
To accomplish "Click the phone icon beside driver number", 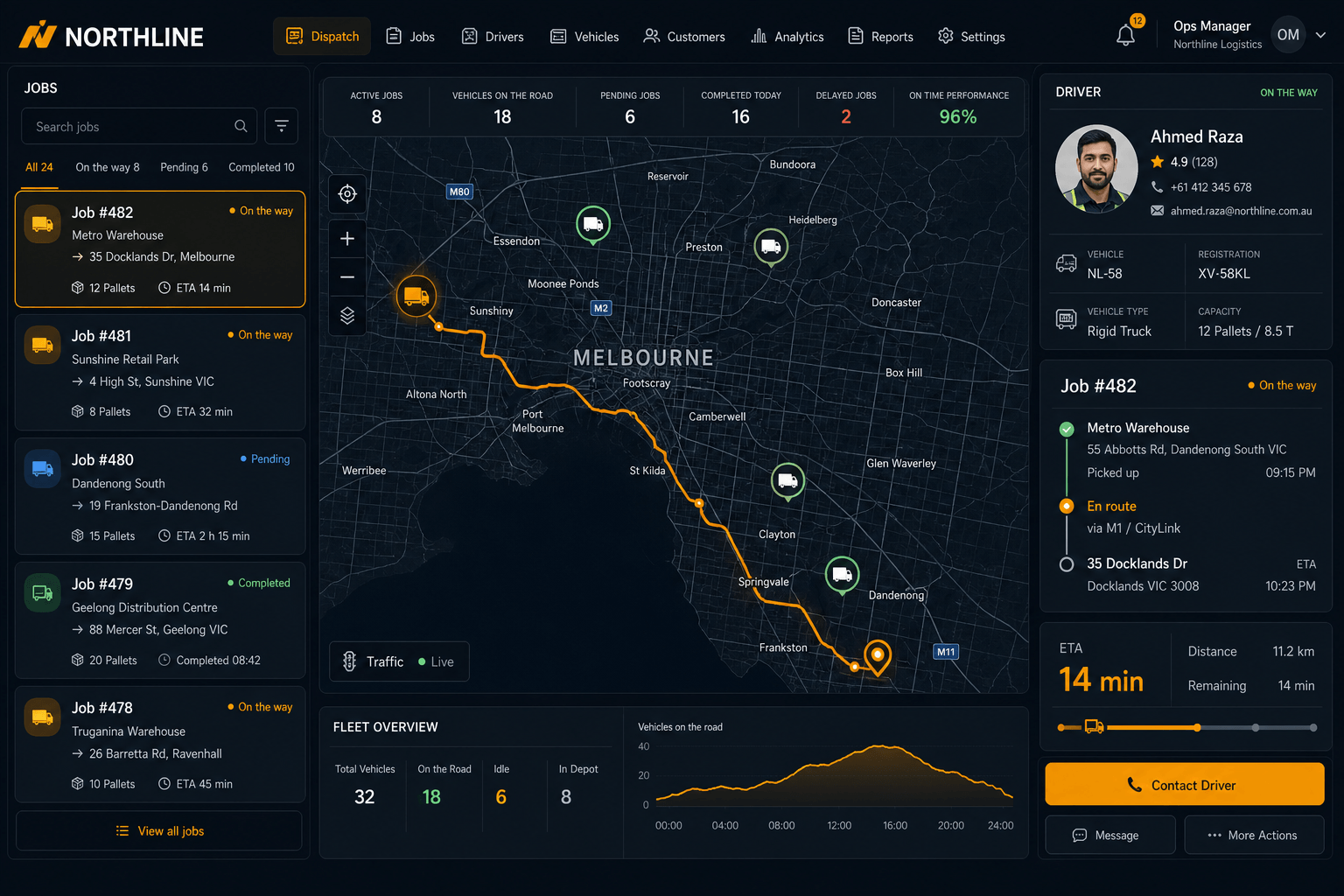I will [1157, 187].
